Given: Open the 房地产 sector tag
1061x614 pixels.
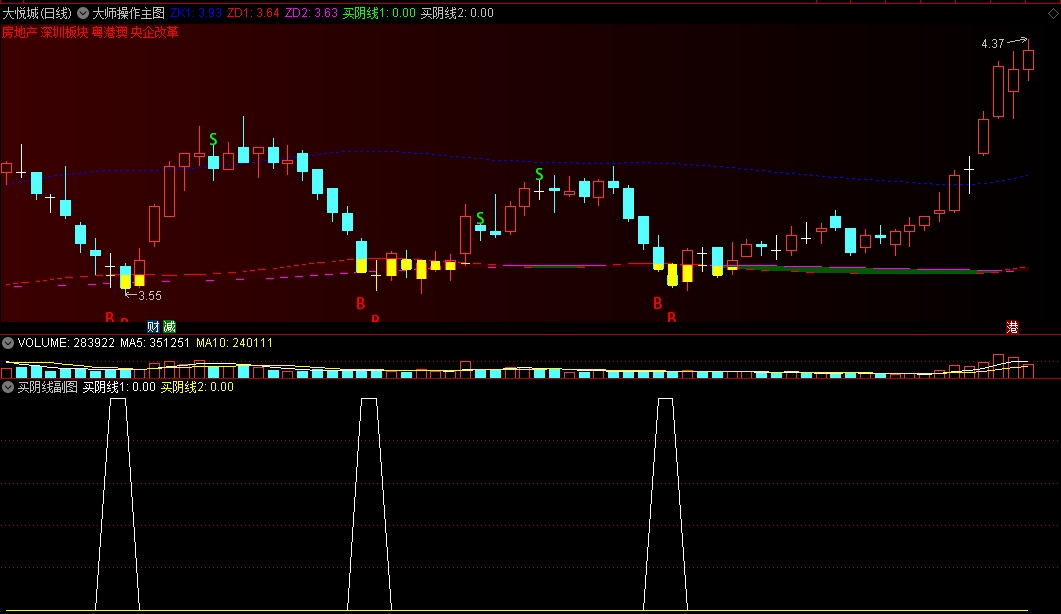Looking at the screenshot, I should (19, 32).
